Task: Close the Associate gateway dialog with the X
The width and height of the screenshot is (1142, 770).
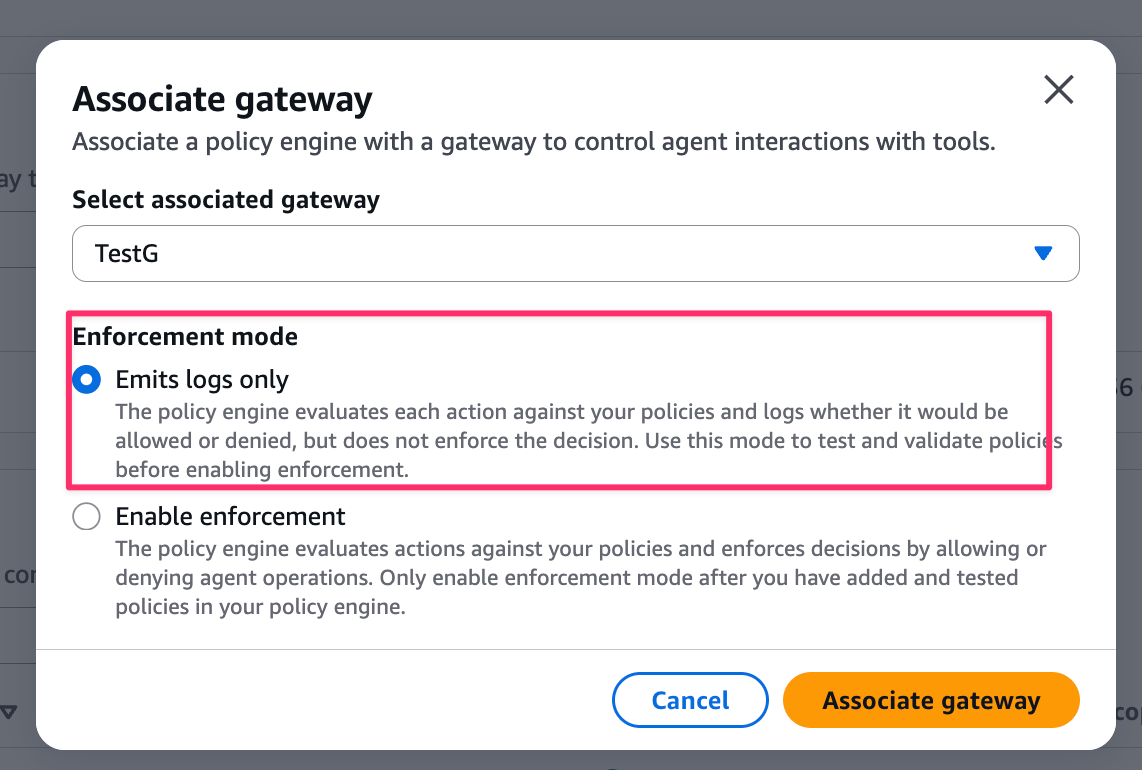Action: click(1058, 91)
